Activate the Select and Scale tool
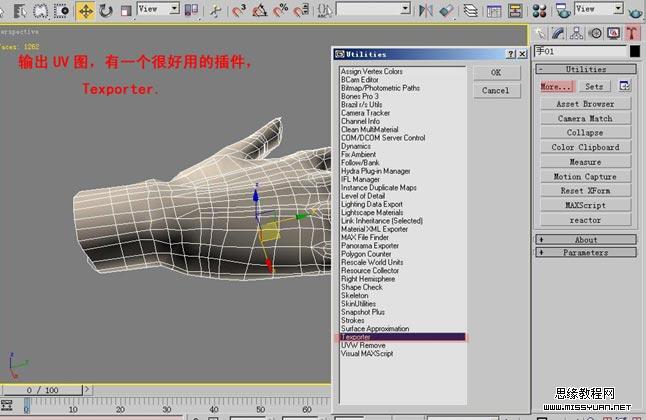The image size is (646, 420). pyautogui.click(x=126, y=10)
